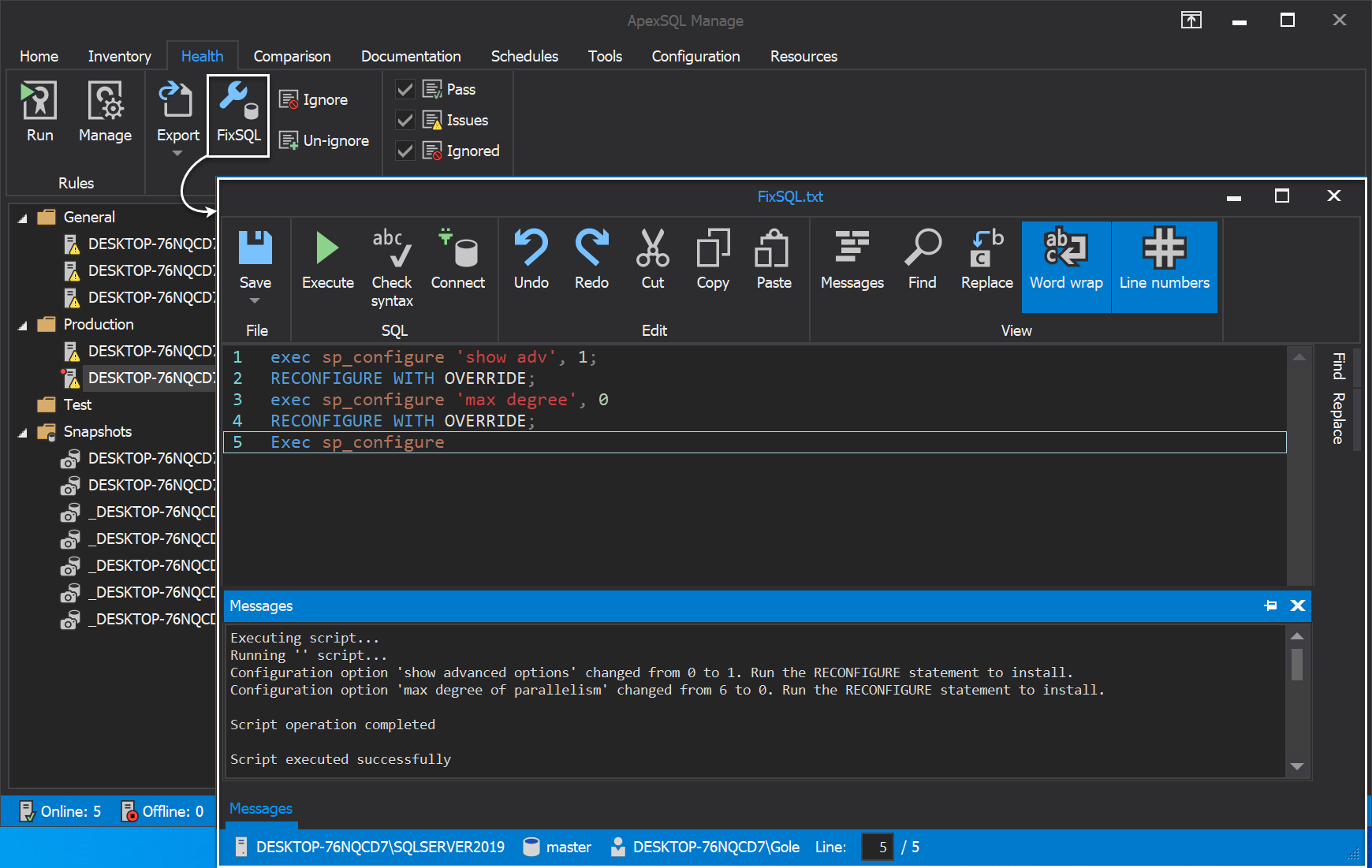The height and width of the screenshot is (868, 1372).
Task: Uncheck the Pass filter
Action: [405, 89]
